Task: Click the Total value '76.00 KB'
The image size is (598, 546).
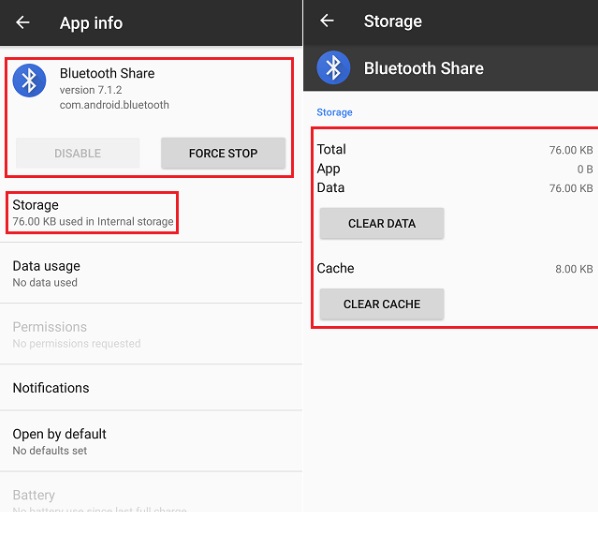Action: (571, 150)
